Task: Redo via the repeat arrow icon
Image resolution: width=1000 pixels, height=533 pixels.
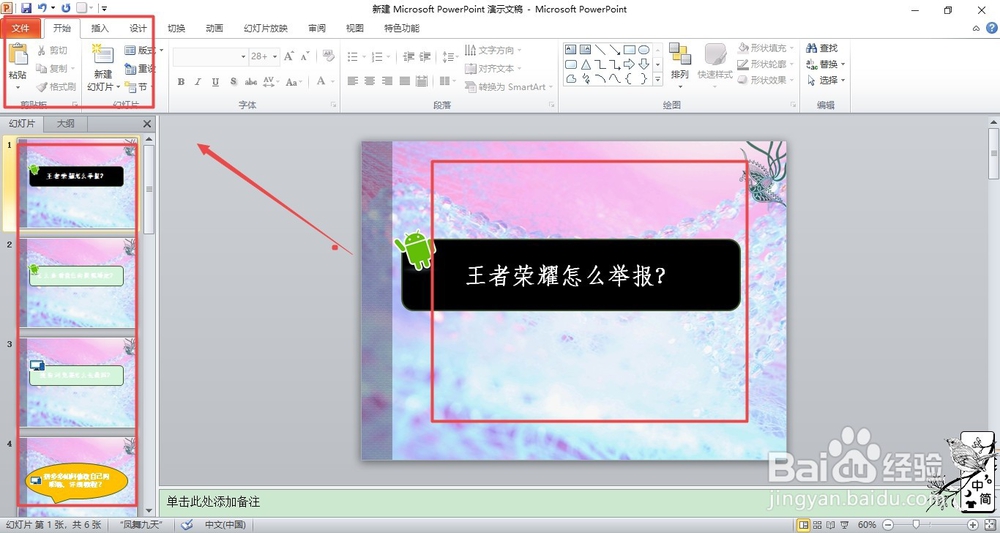Action: point(66,8)
